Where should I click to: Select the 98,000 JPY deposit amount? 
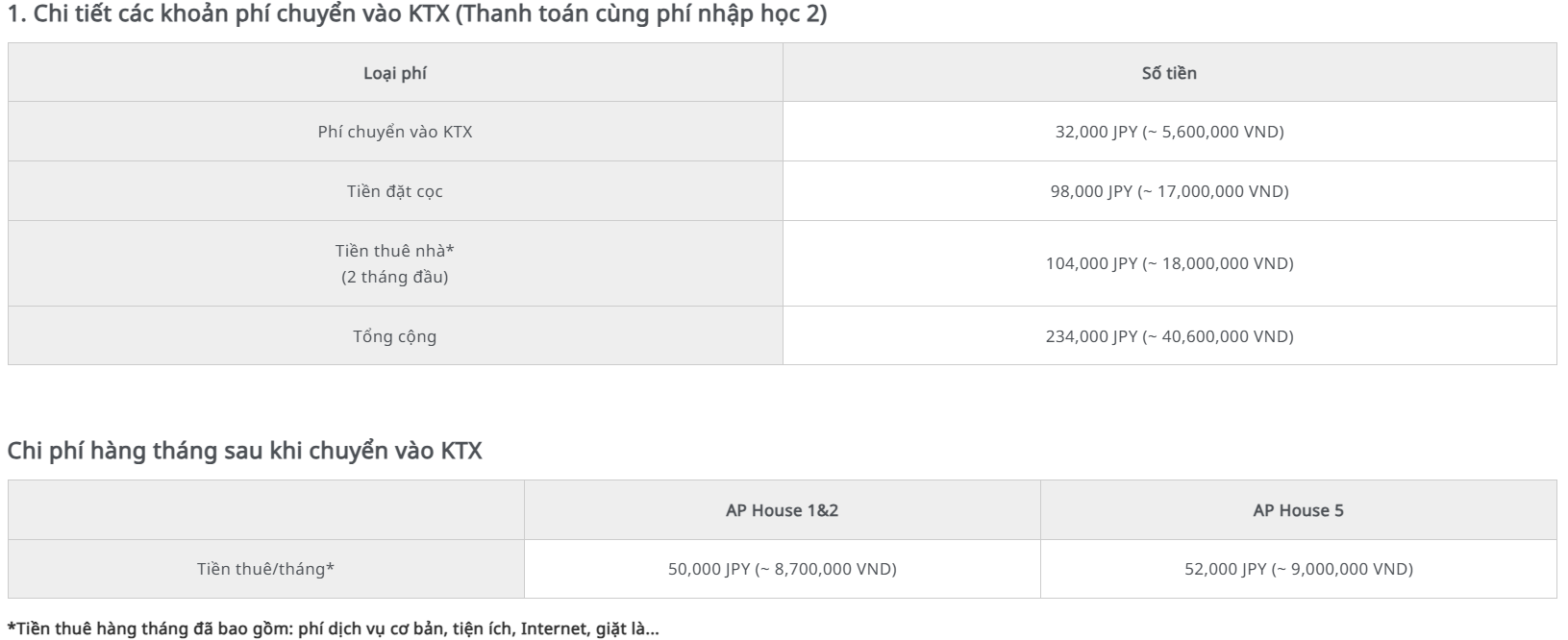(x=1169, y=191)
